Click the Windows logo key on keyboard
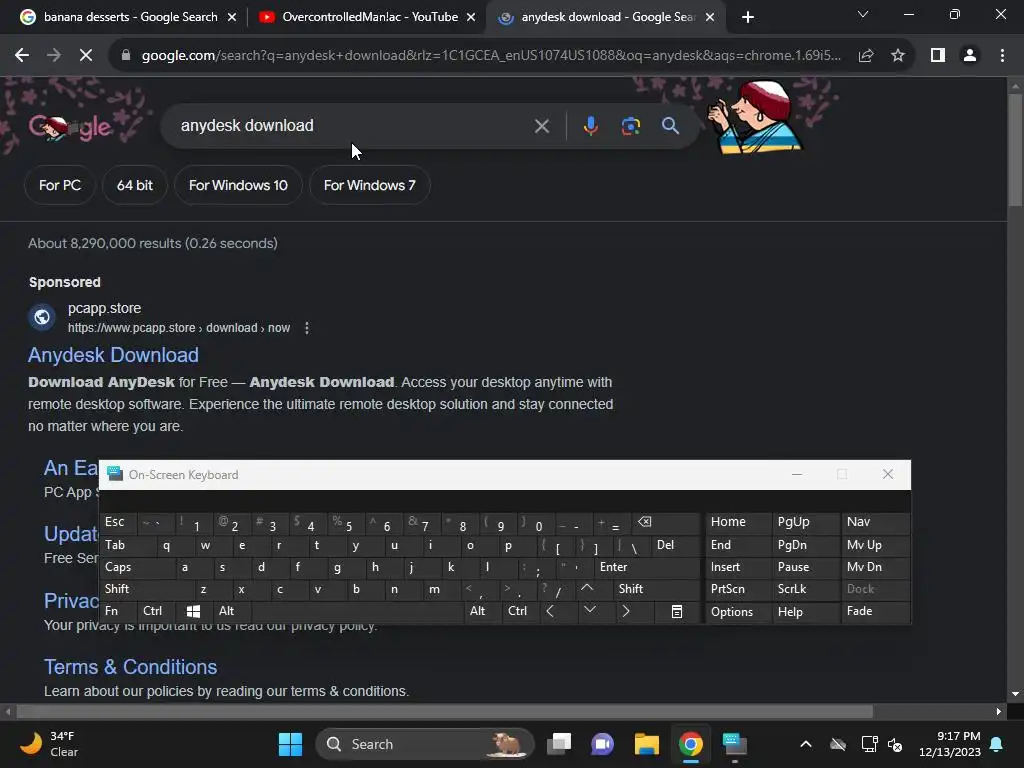This screenshot has width=1024, height=768. pyautogui.click(x=193, y=611)
